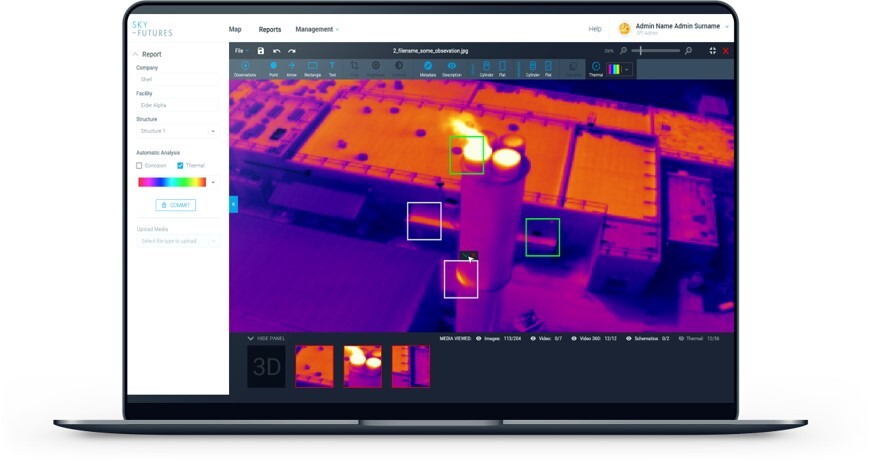This screenshot has width=869, height=462.
Task: Pick the Rectangle drawing tool
Action: tap(312, 66)
